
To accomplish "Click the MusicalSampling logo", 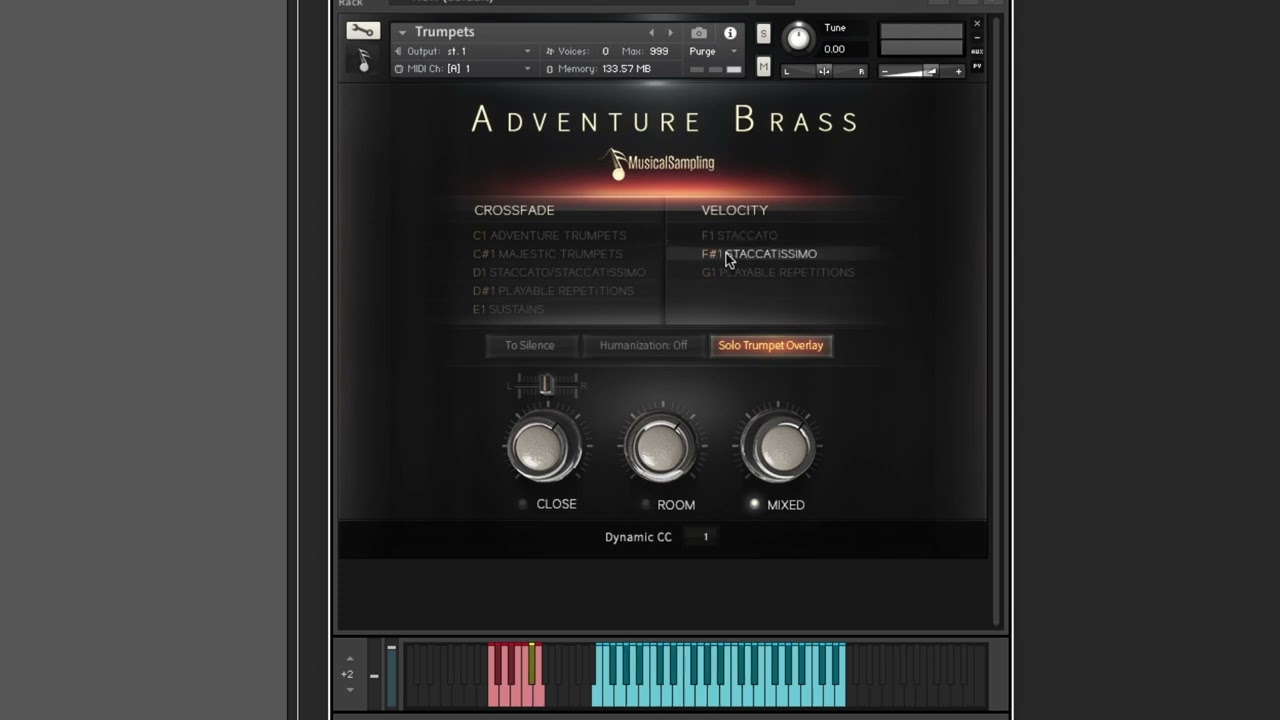I will pyautogui.click(x=661, y=163).
